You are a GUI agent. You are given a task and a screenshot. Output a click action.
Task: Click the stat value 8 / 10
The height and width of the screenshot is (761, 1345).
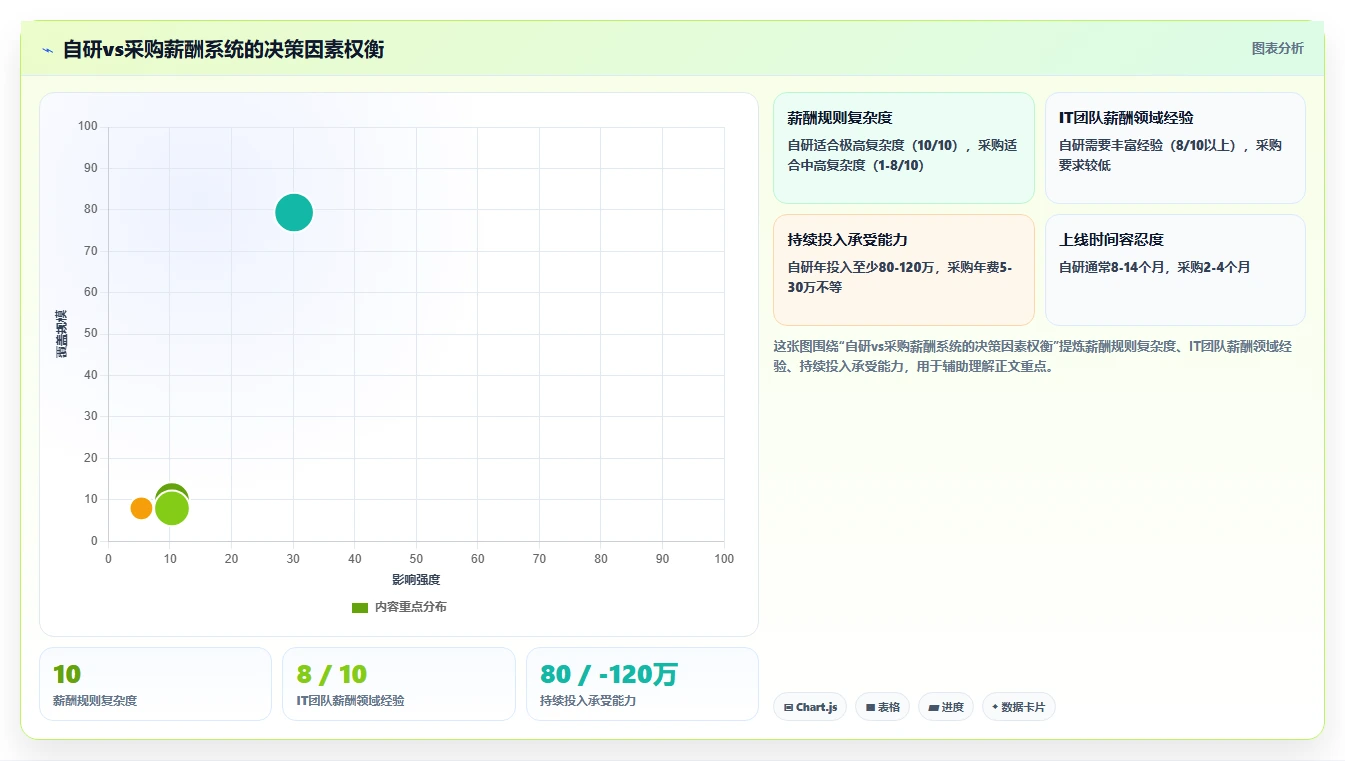point(332,675)
